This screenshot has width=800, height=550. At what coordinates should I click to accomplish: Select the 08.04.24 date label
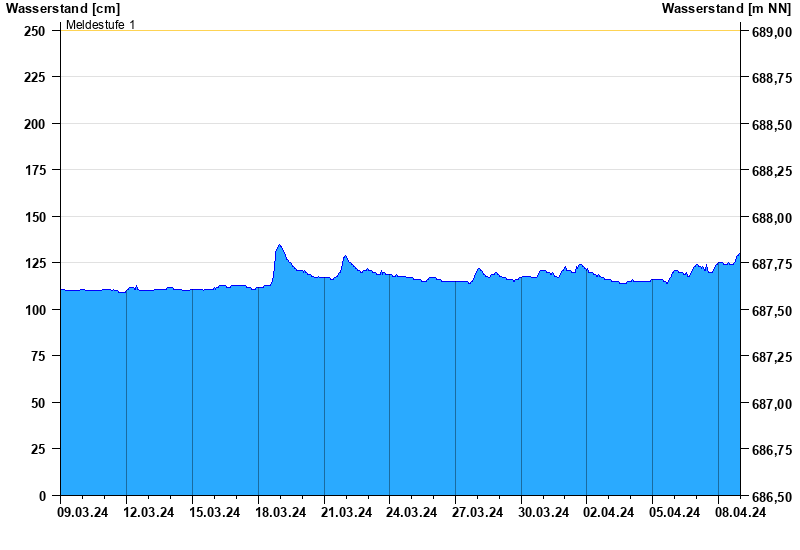click(740, 513)
